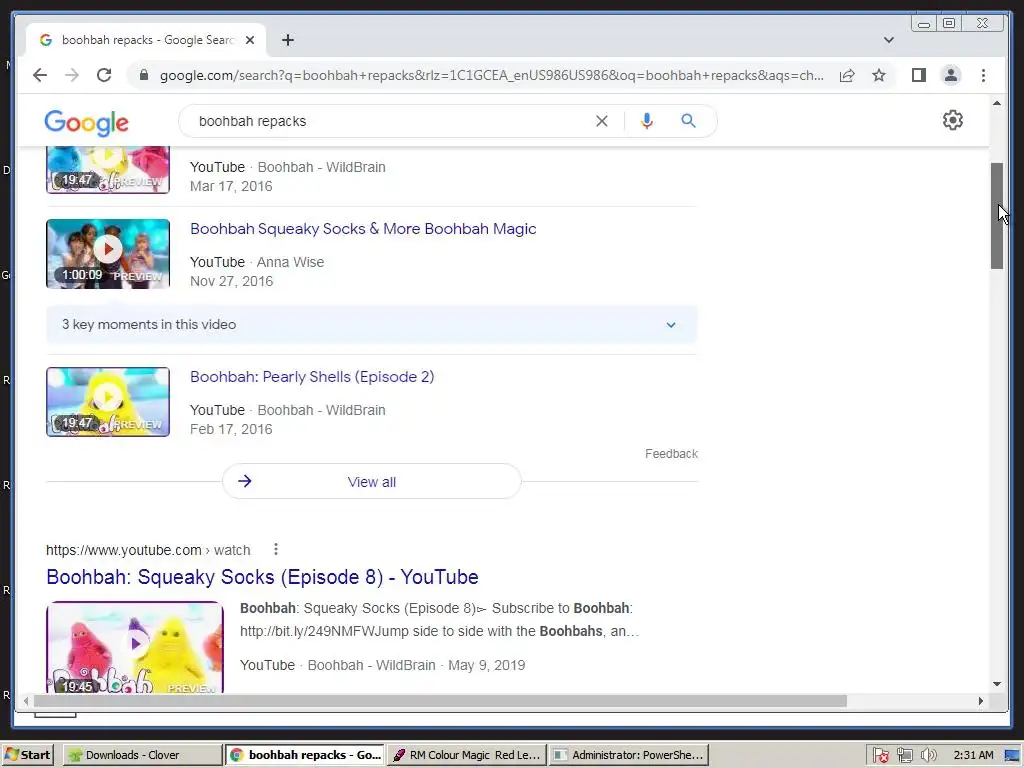Click horizontal scroll left arrow
Image resolution: width=1024 pixels, height=768 pixels.
(25, 701)
